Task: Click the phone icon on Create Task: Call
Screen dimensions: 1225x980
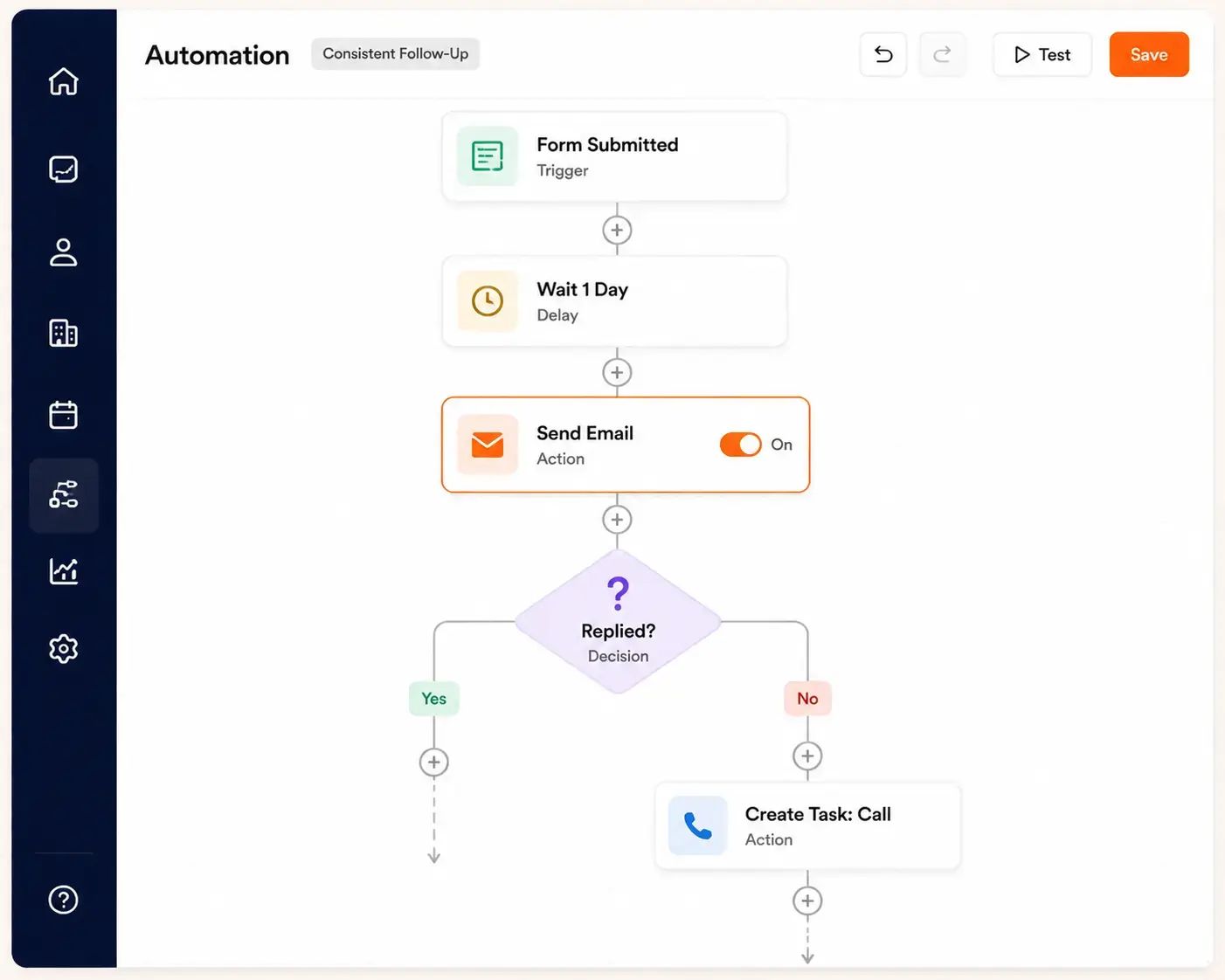Action: (x=697, y=825)
